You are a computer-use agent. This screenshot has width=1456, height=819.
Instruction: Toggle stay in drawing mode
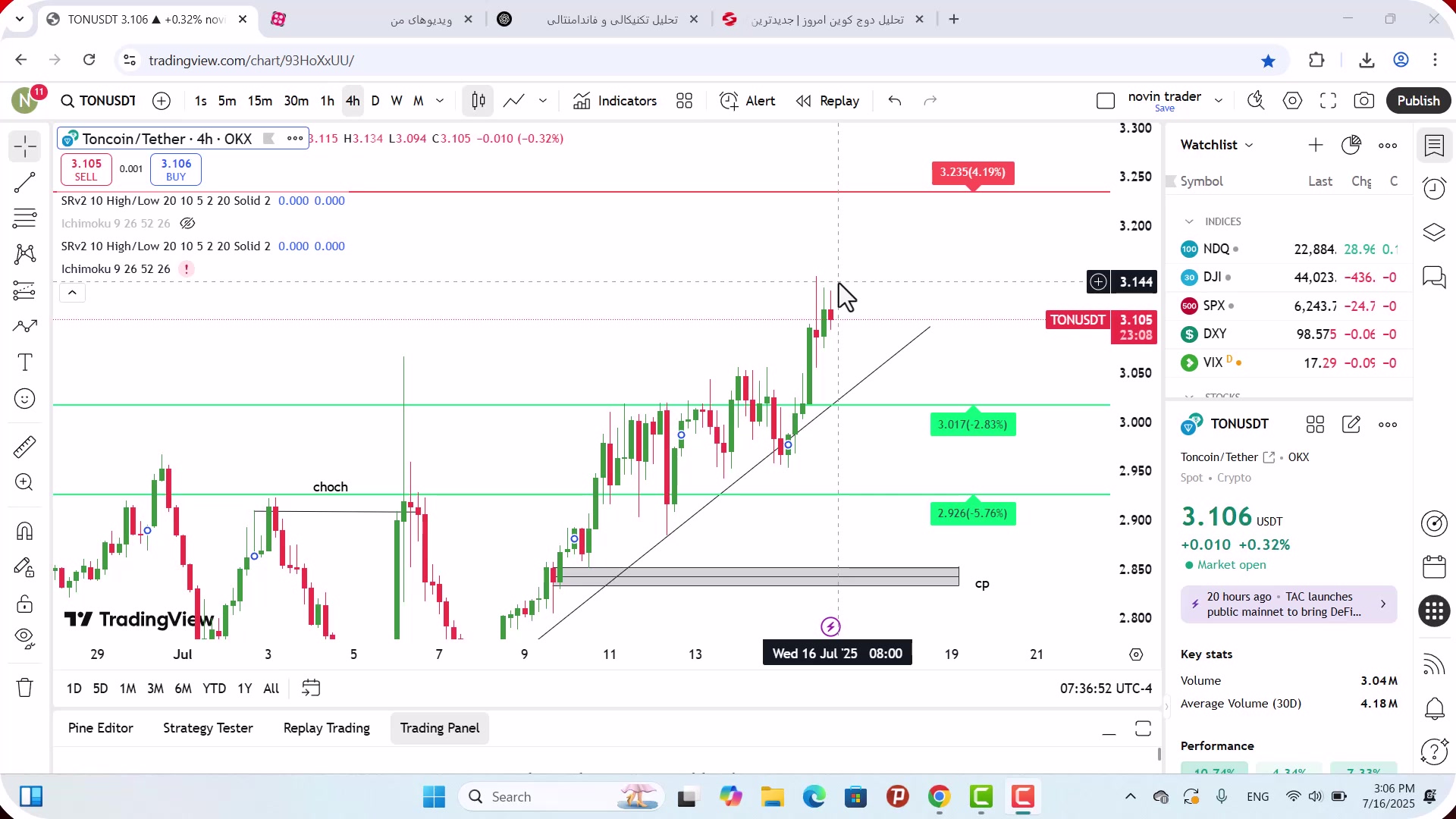(x=24, y=567)
